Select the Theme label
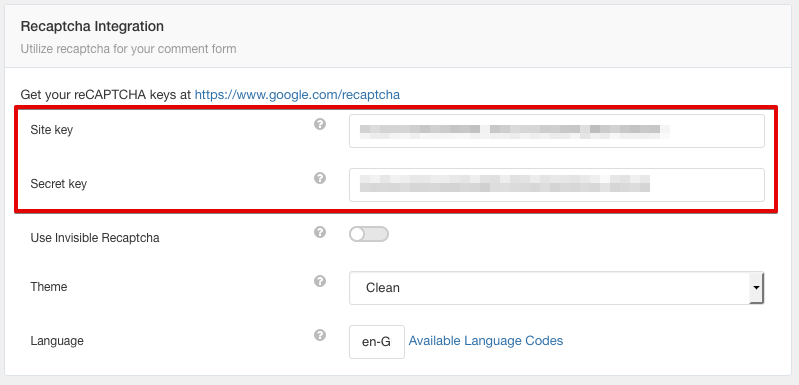Viewport: 799px width, 385px height. tap(48, 287)
